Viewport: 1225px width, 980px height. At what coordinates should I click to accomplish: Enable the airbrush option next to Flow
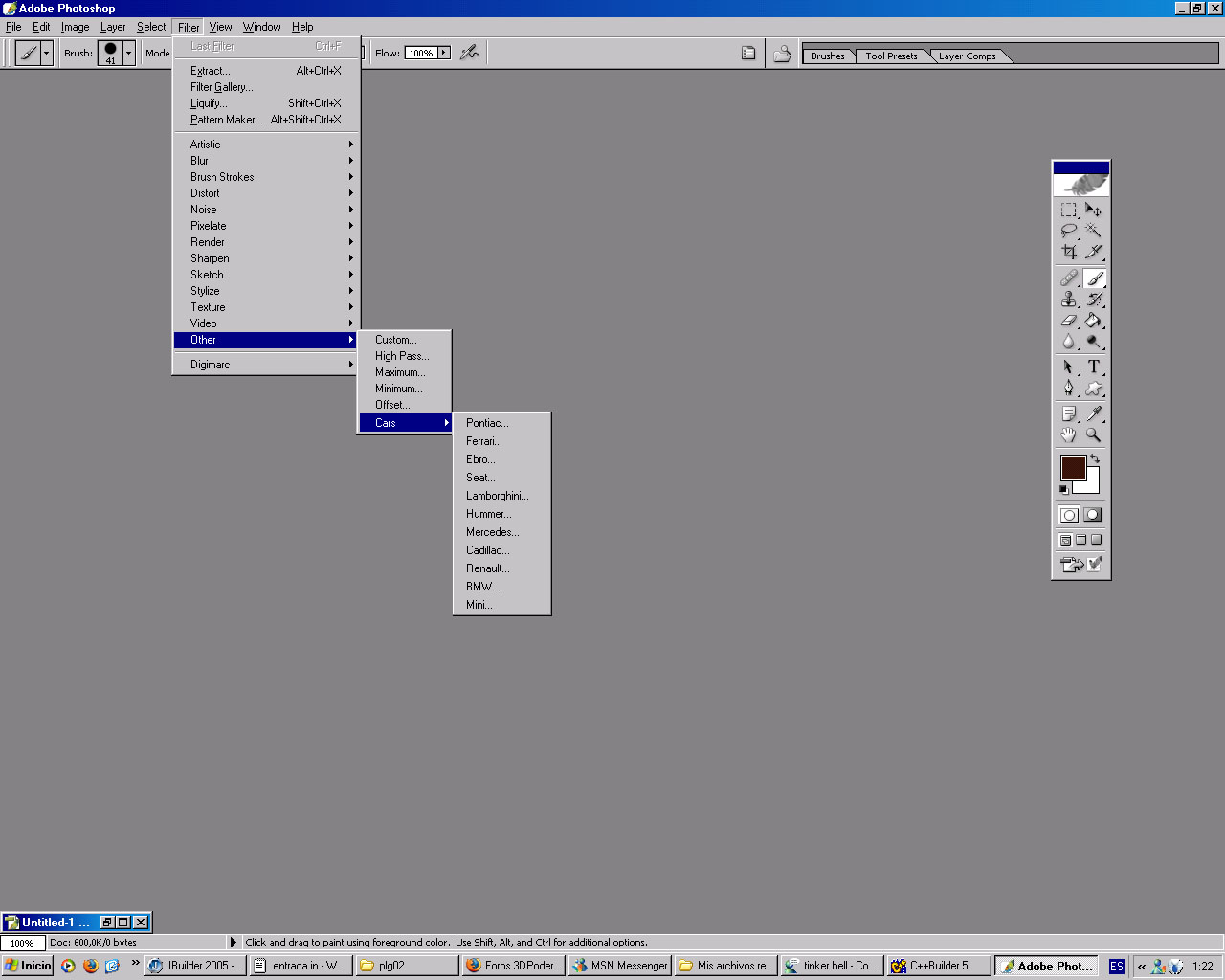(x=469, y=53)
